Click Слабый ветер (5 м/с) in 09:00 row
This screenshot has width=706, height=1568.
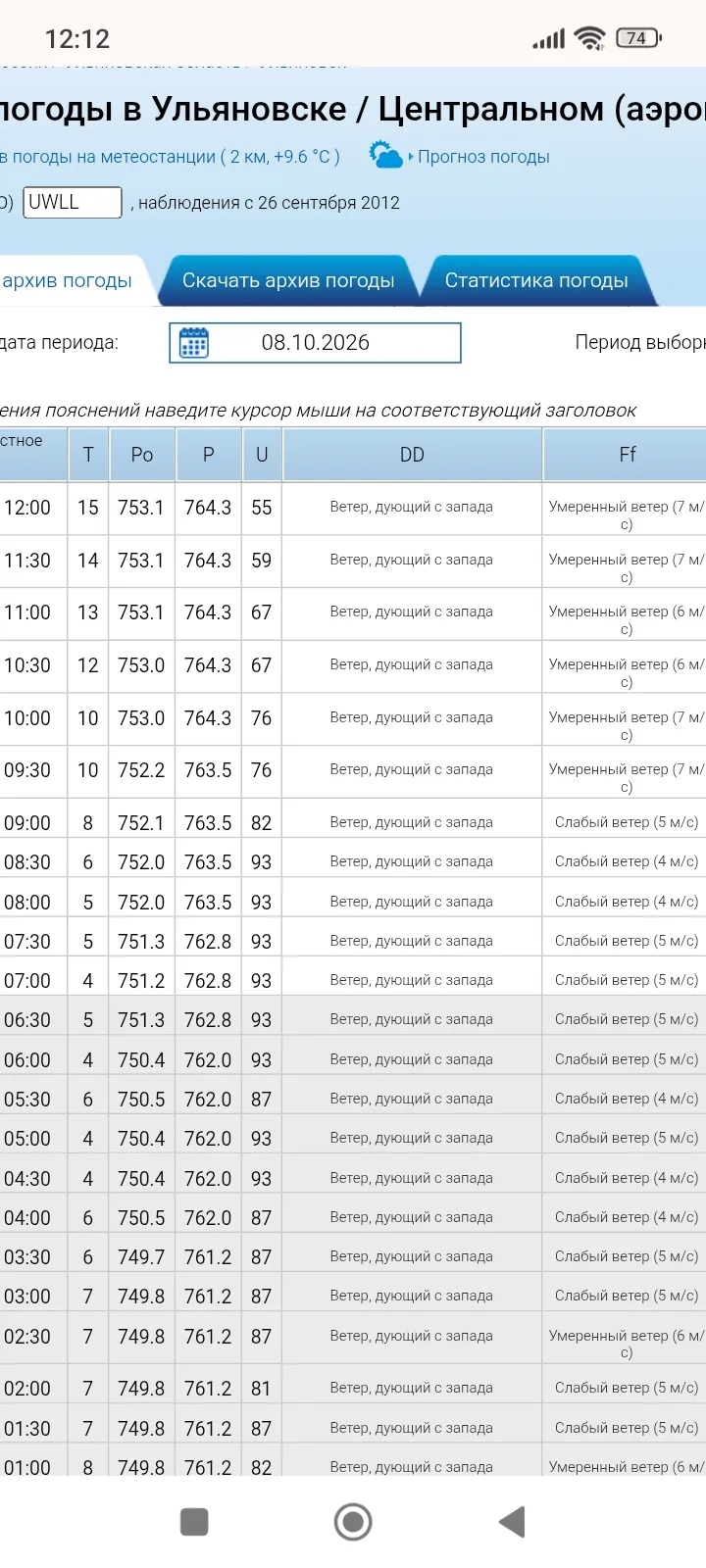[627, 822]
